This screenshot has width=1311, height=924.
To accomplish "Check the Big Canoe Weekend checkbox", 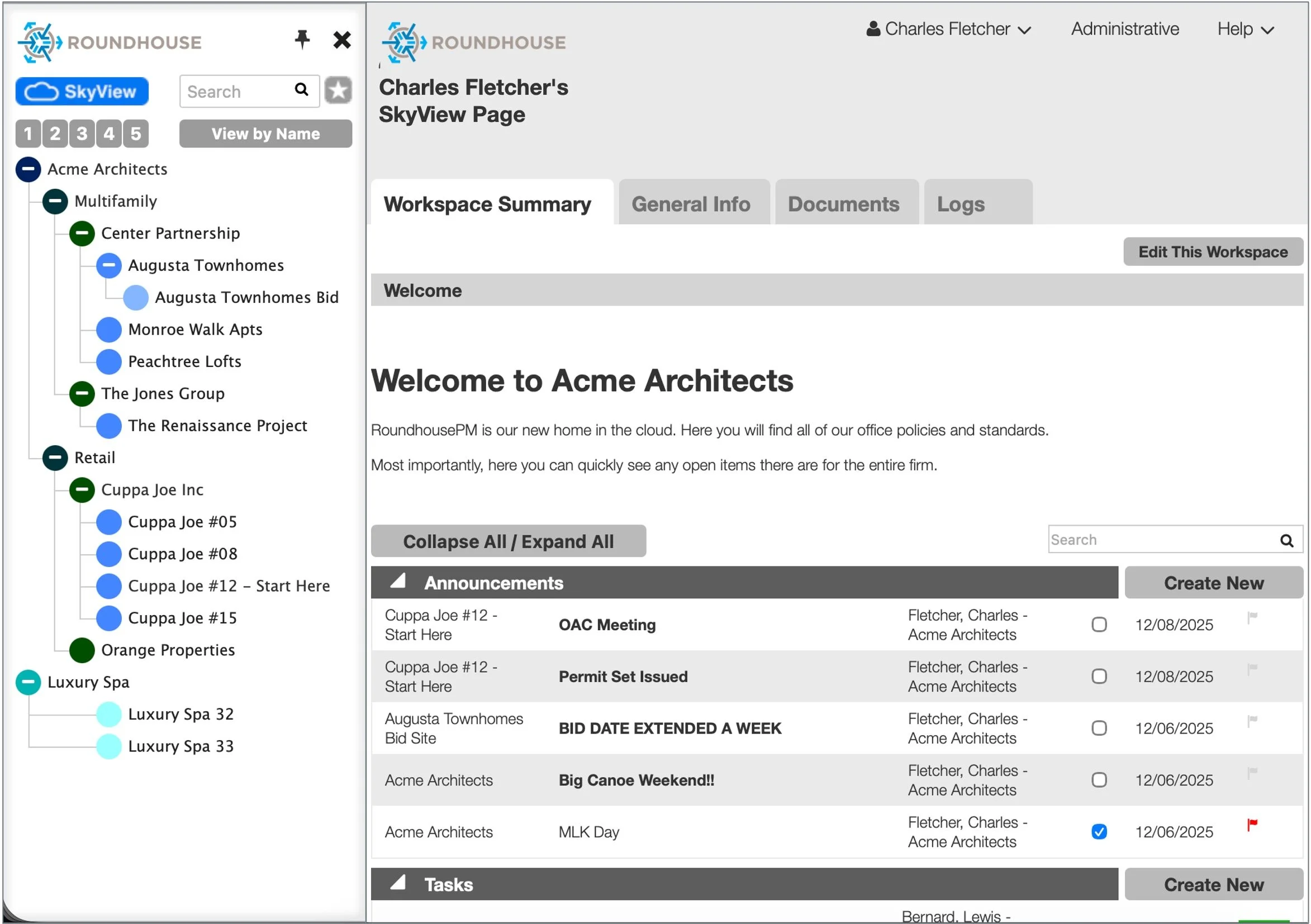I will [x=1099, y=780].
